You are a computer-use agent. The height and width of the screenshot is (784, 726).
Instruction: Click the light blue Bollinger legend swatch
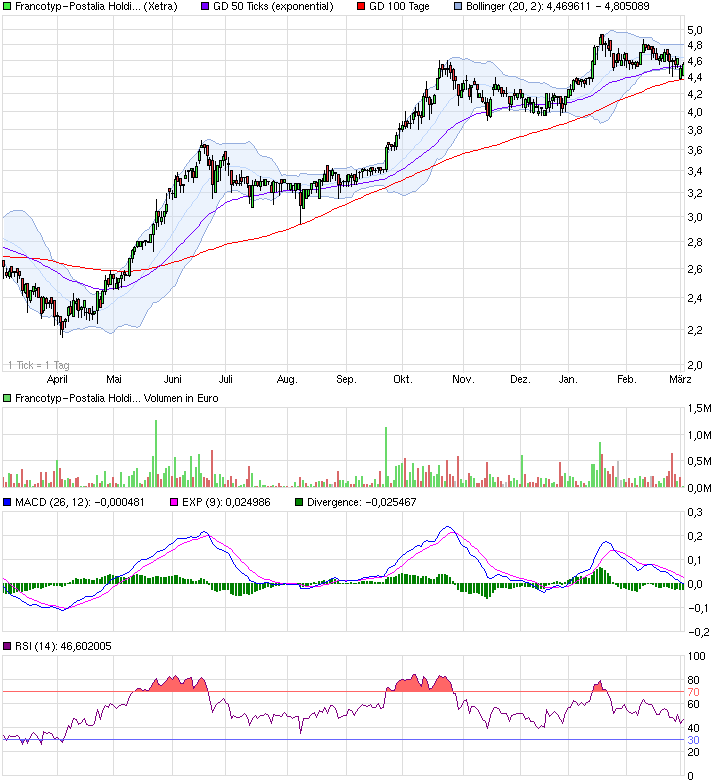[x=458, y=6]
